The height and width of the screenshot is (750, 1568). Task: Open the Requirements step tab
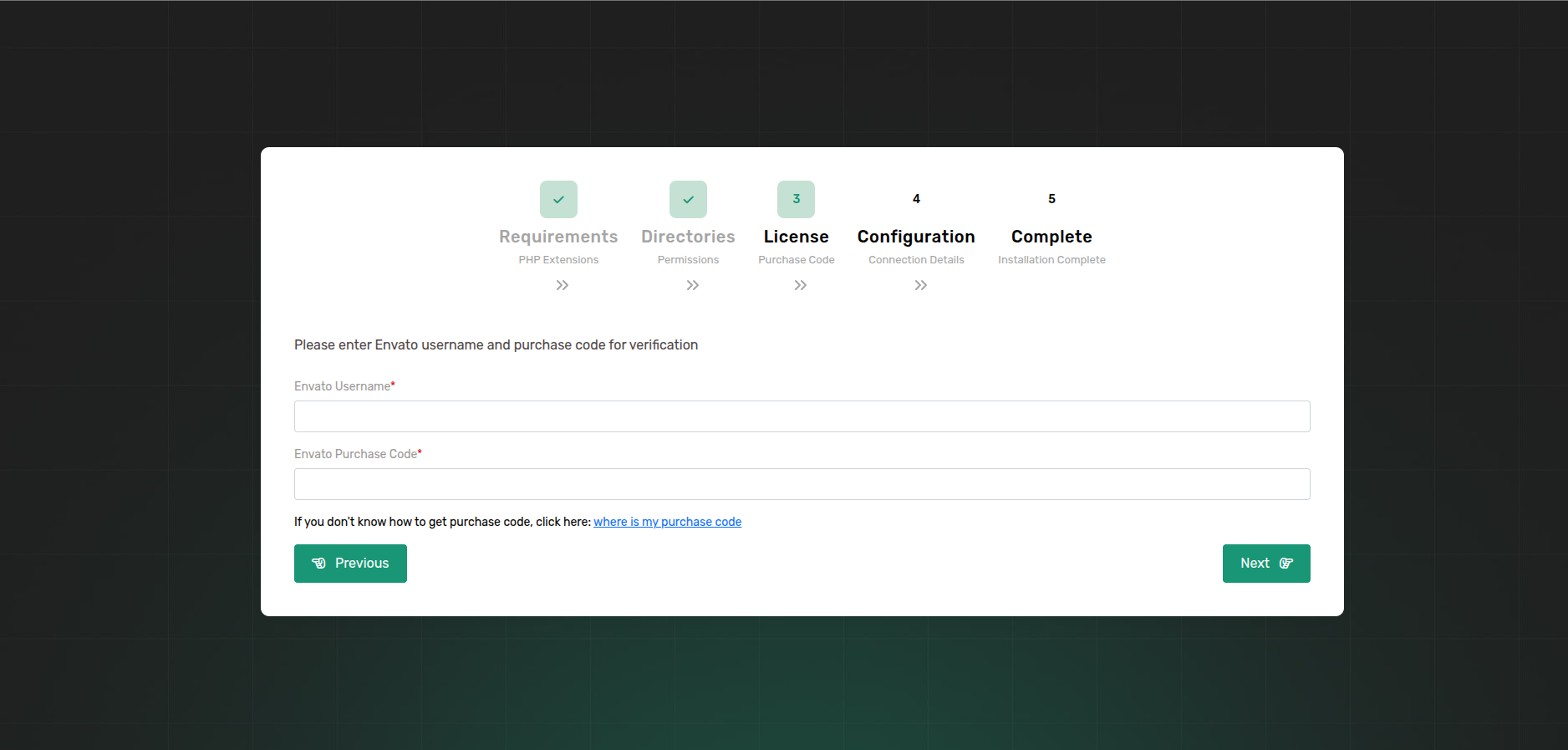[x=558, y=237]
